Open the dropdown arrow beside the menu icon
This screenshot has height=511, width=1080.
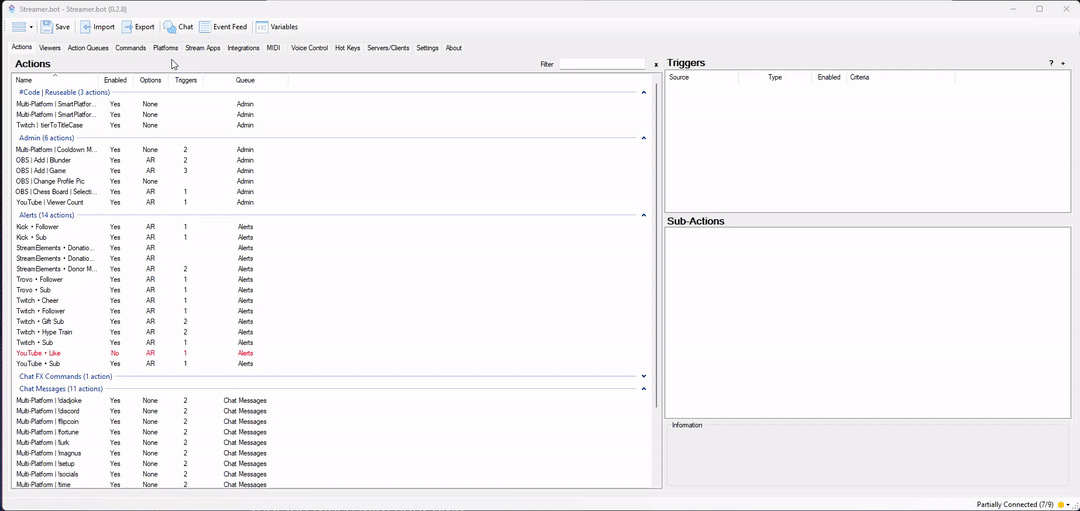pos(31,28)
